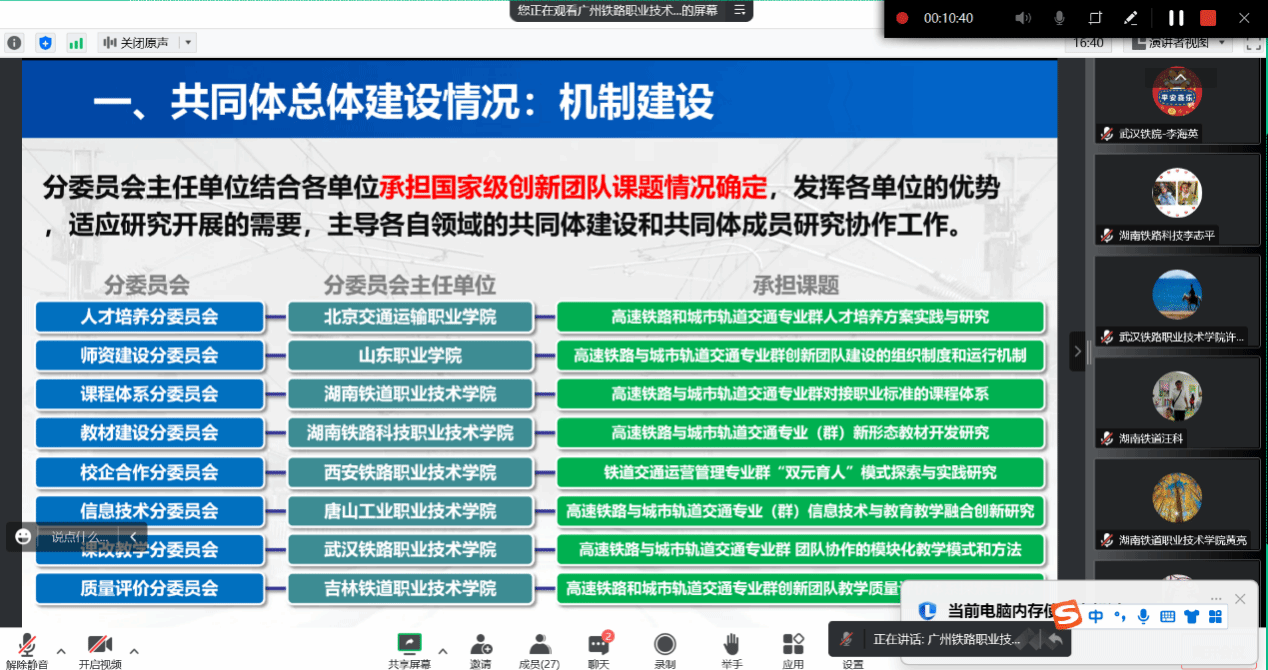The width and height of the screenshot is (1268, 670).
Task: Open the 应用 apps icon
Action: [x=793, y=648]
